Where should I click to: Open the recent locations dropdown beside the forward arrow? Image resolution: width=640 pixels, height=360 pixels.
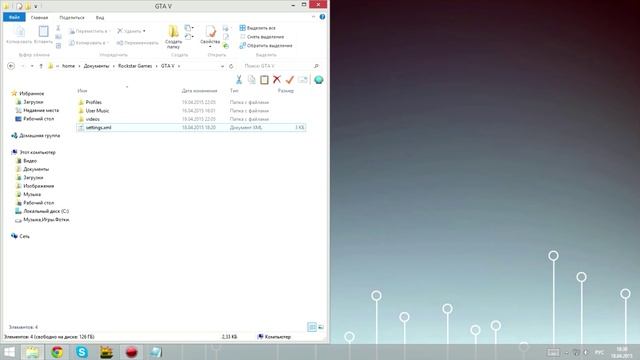point(32,66)
